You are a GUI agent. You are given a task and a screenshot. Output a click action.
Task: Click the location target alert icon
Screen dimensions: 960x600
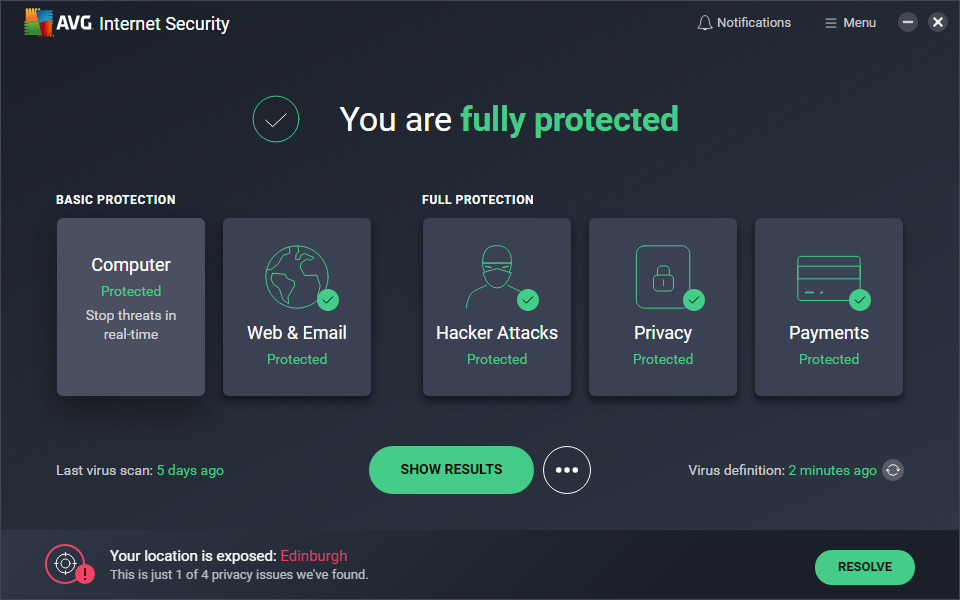(66, 564)
